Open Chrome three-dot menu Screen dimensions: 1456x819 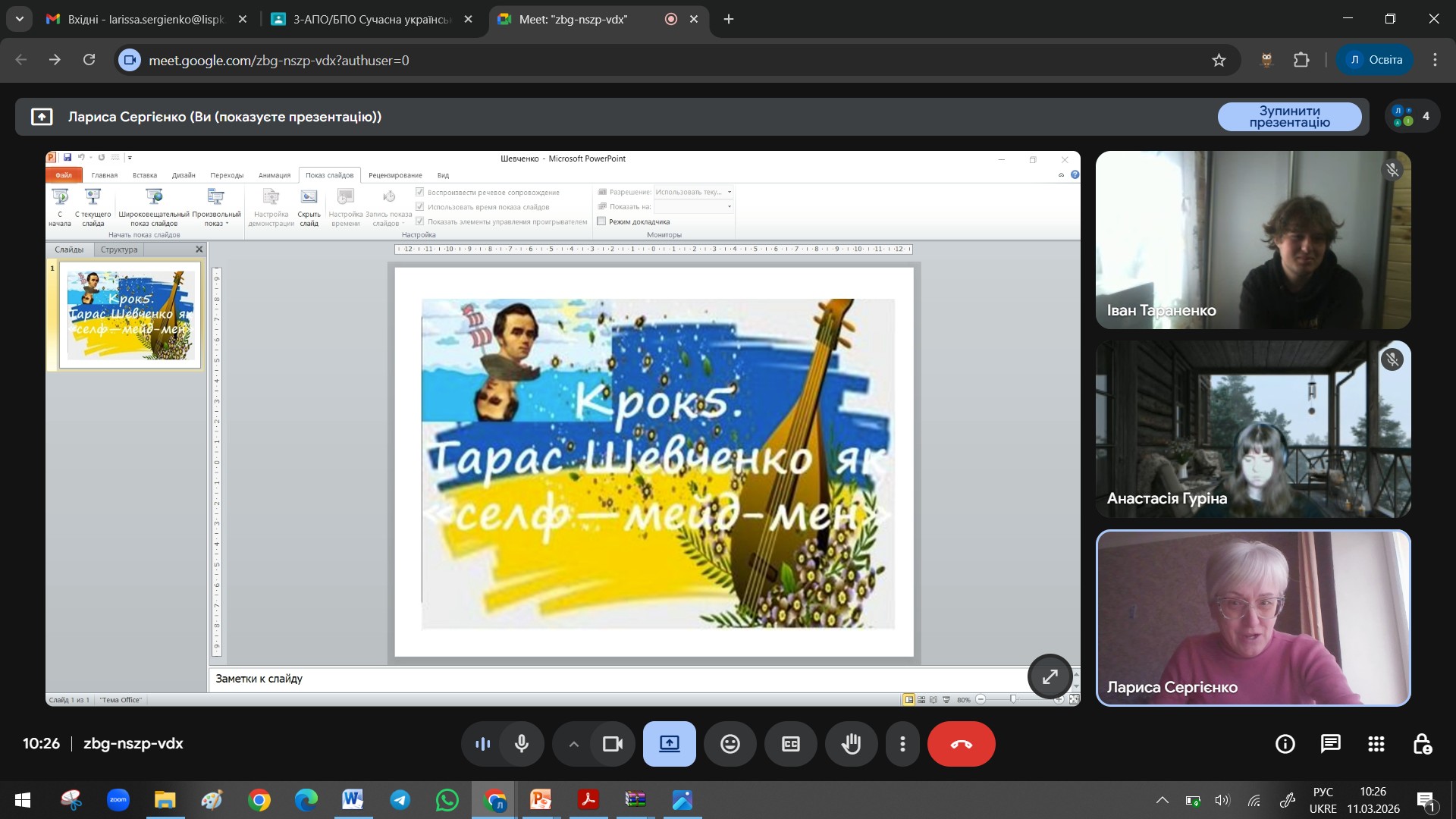point(1434,60)
